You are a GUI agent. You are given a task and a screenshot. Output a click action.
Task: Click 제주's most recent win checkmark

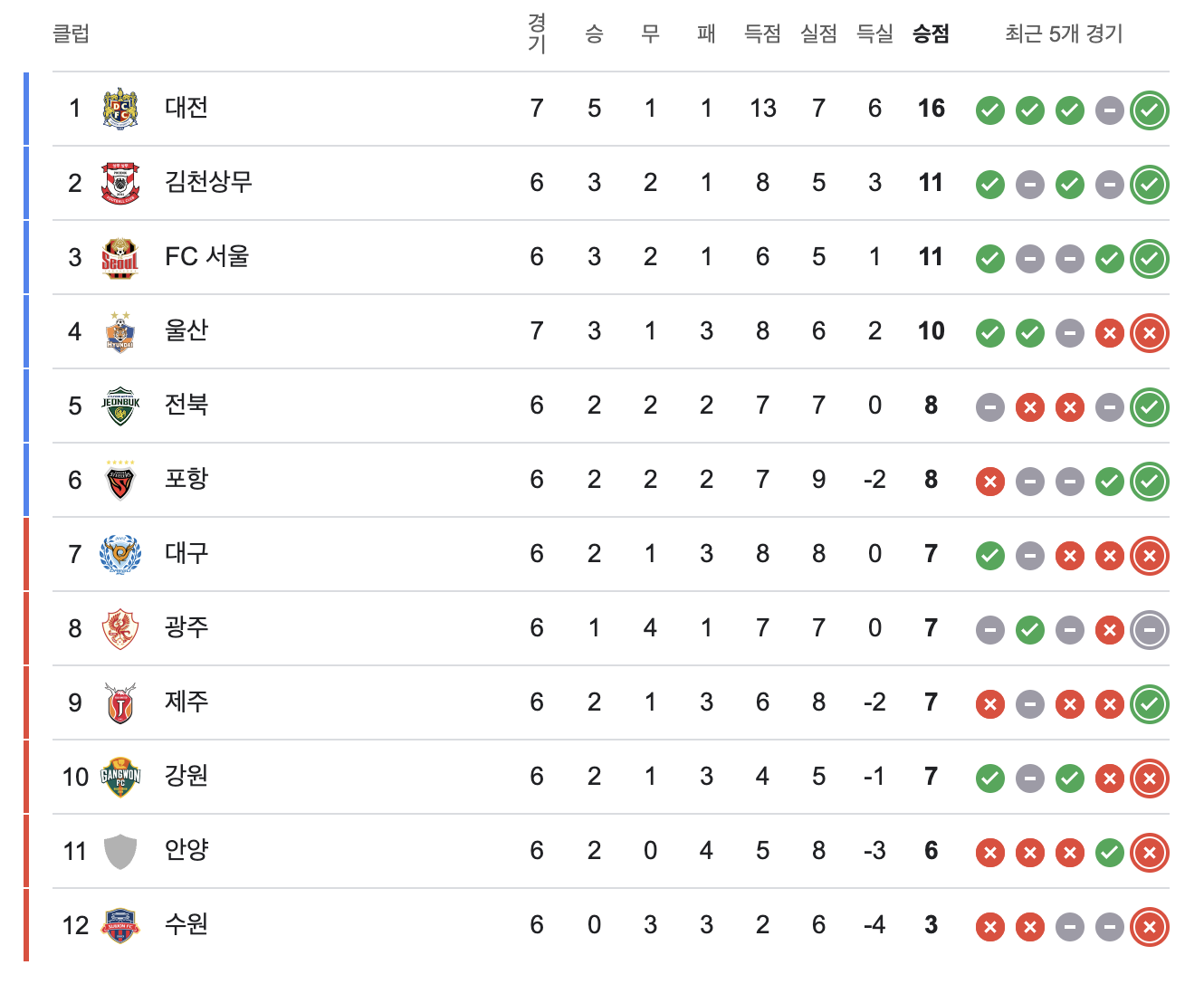pyautogui.click(x=1150, y=704)
